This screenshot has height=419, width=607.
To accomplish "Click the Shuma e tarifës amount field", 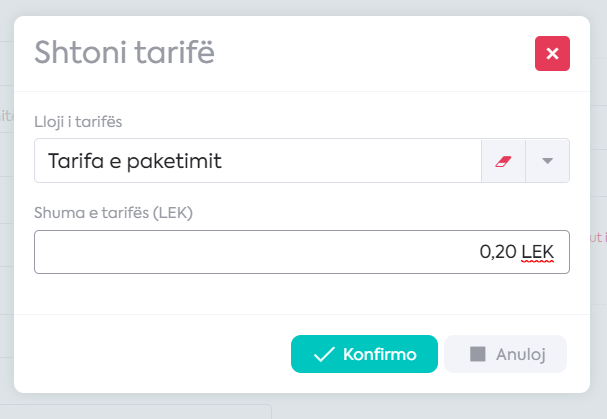I will point(302,252).
